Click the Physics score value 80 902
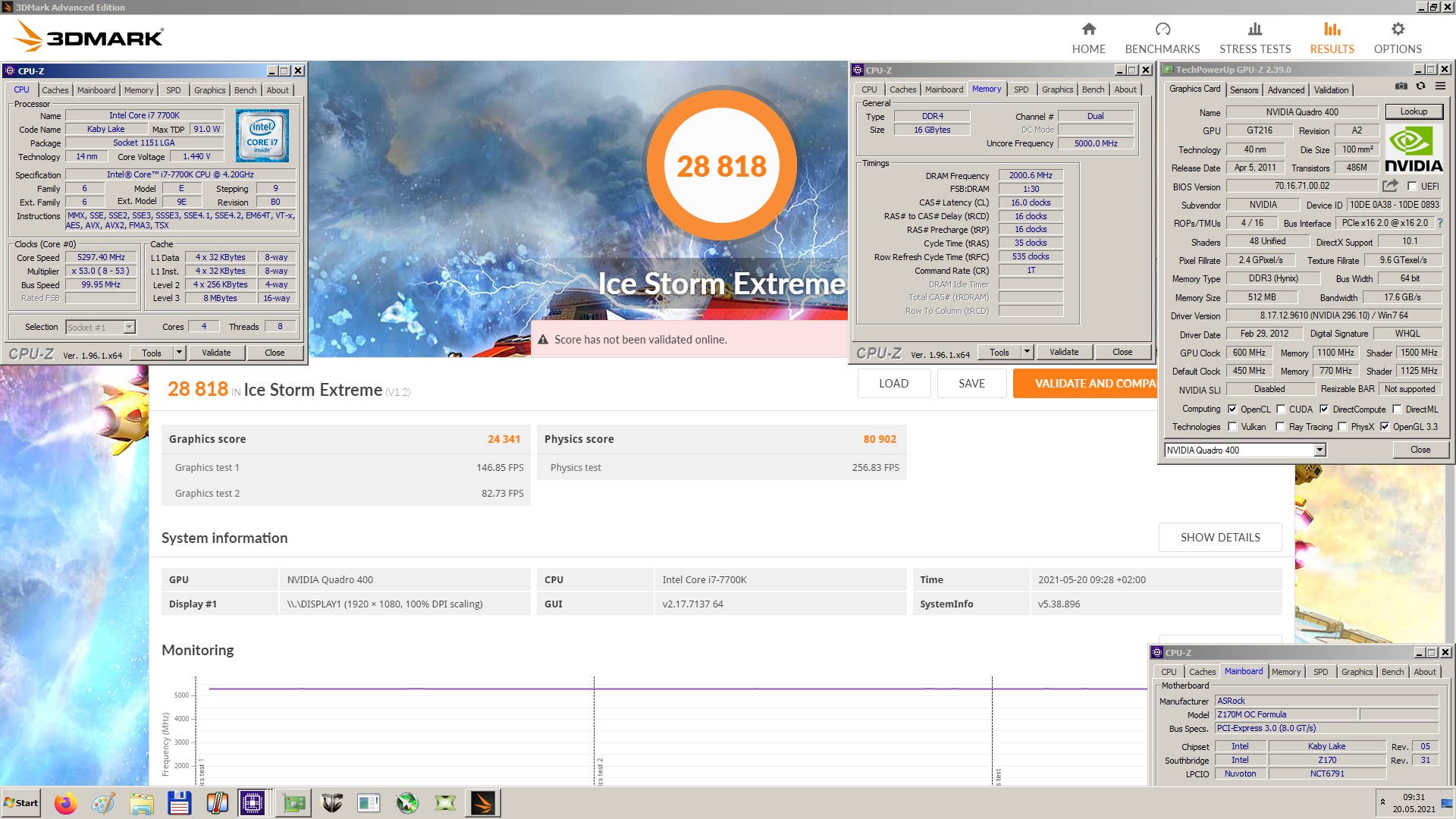This screenshot has width=1456, height=819. point(880,439)
